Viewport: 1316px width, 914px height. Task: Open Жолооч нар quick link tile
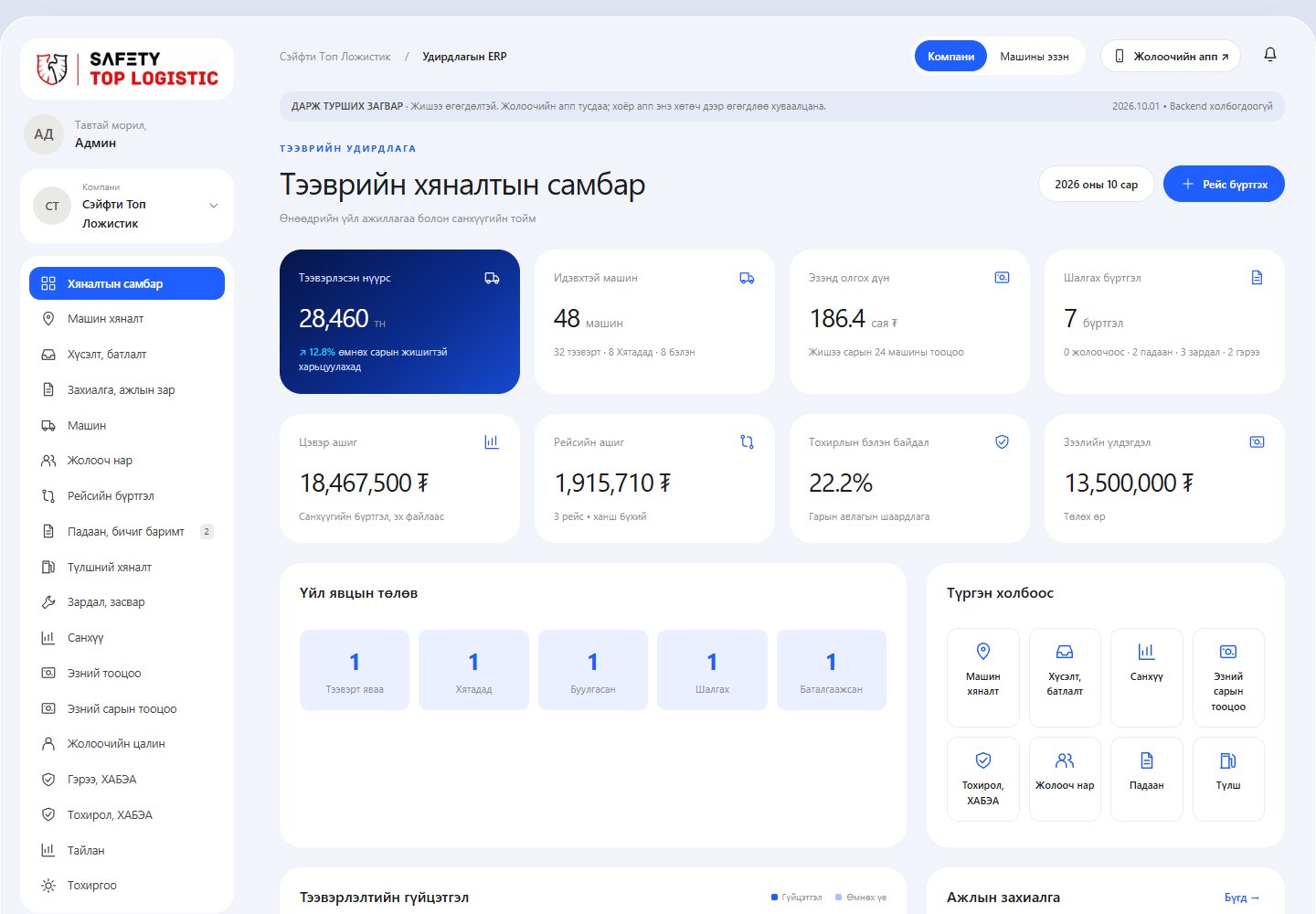(1065, 779)
